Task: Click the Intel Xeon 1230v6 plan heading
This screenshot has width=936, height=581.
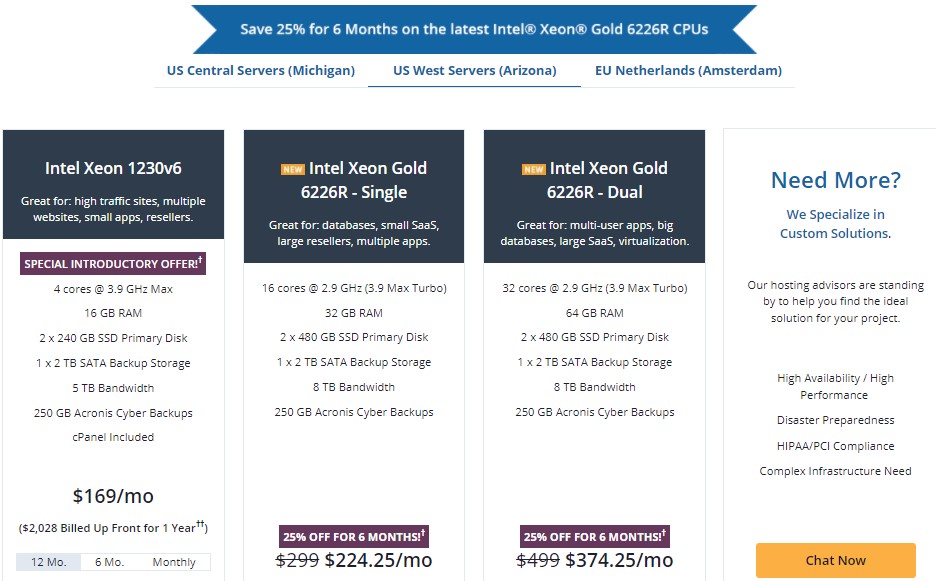Action: tap(113, 169)
